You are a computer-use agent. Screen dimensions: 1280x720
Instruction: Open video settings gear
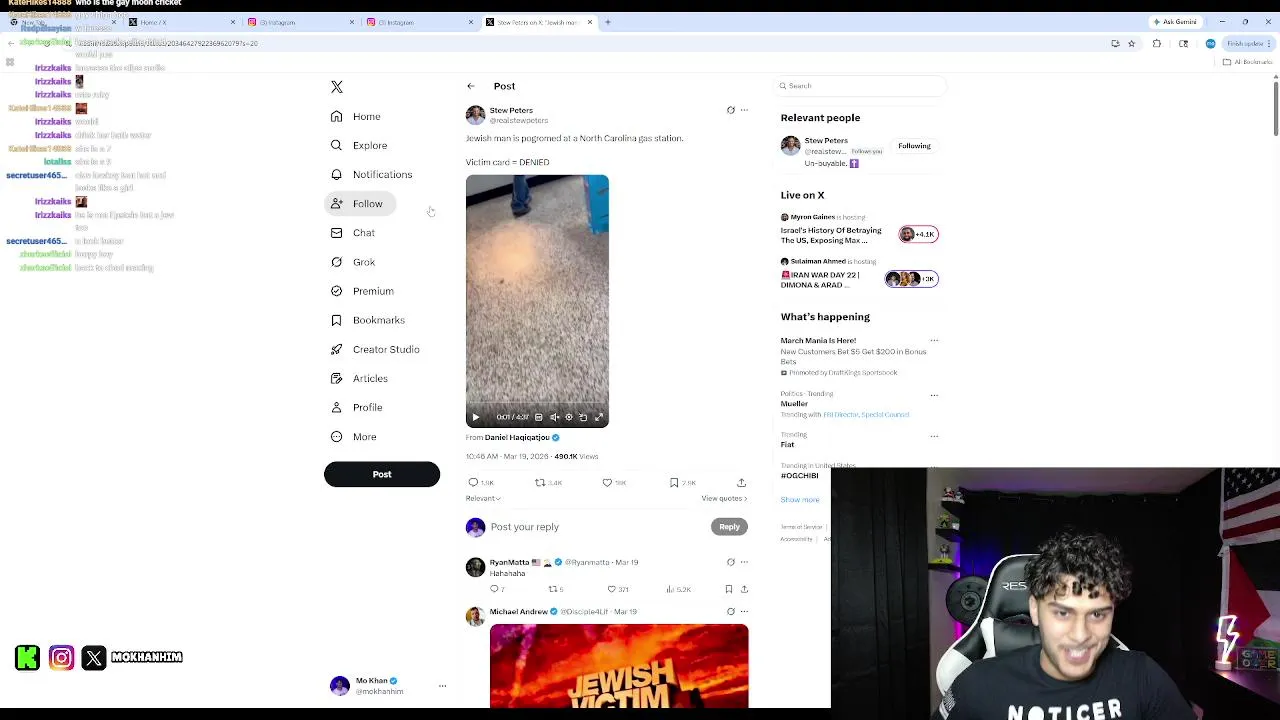(569, 417)
